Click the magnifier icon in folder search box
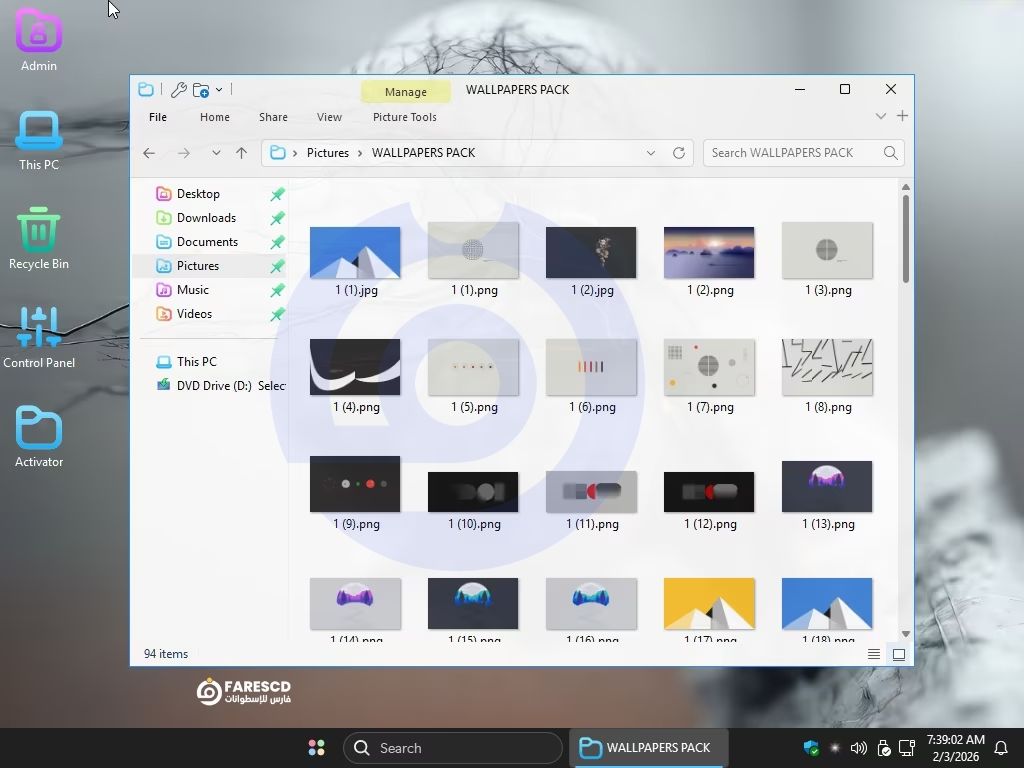Image resolution: width=1024 pixels, height=768 pixels. coord(890,153)
